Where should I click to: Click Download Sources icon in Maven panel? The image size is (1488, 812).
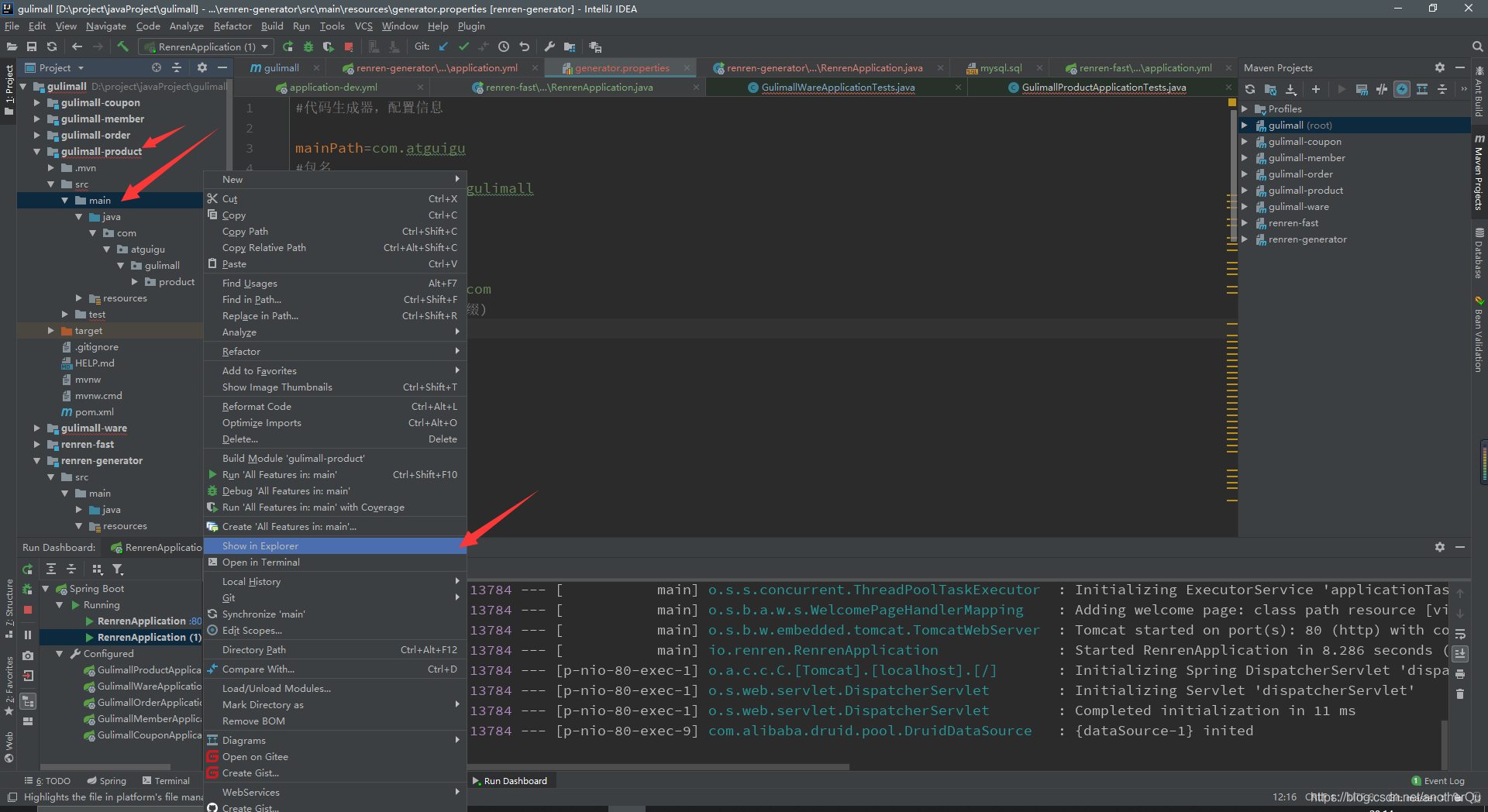1290,89
